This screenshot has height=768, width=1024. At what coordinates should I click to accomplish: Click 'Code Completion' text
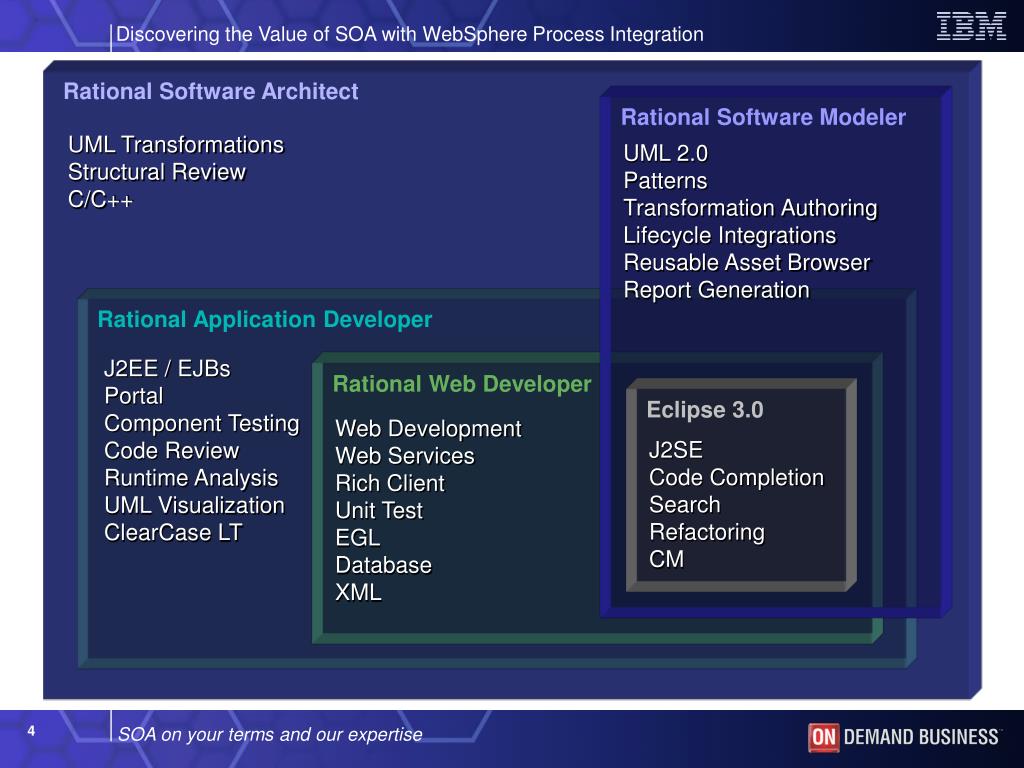tap(737, 477)
